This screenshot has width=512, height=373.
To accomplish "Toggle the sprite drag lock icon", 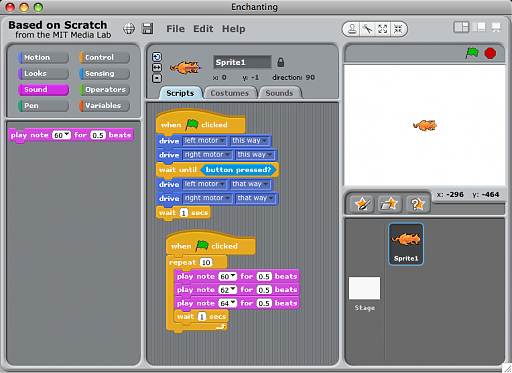I will click(281, 62).
